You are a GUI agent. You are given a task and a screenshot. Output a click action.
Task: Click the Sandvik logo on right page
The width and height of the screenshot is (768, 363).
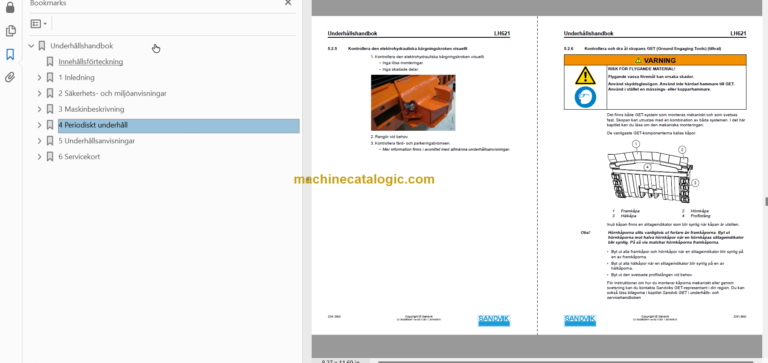tap(579, 320)
